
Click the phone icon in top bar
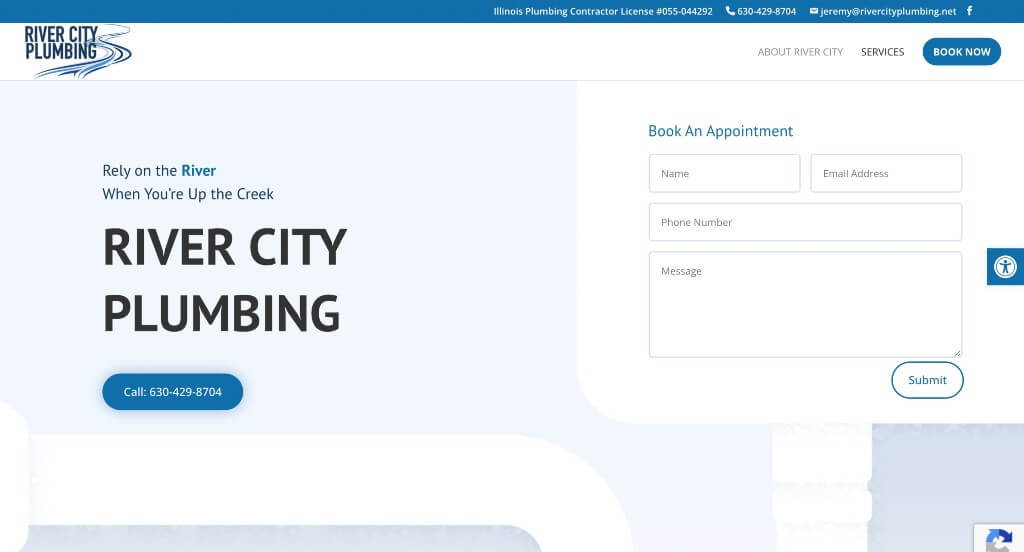click(x=729, y=10)
